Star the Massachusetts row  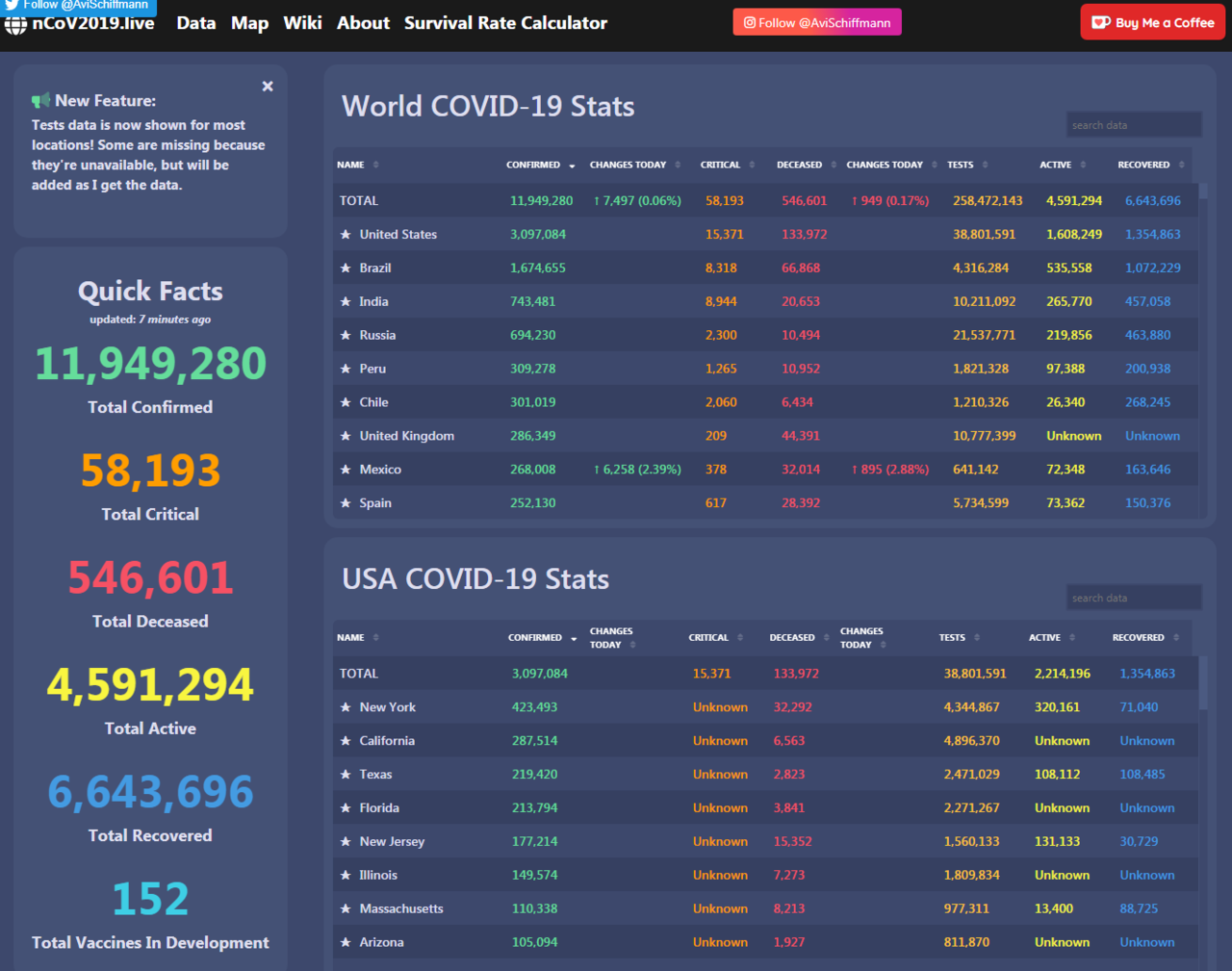[346, 908]
